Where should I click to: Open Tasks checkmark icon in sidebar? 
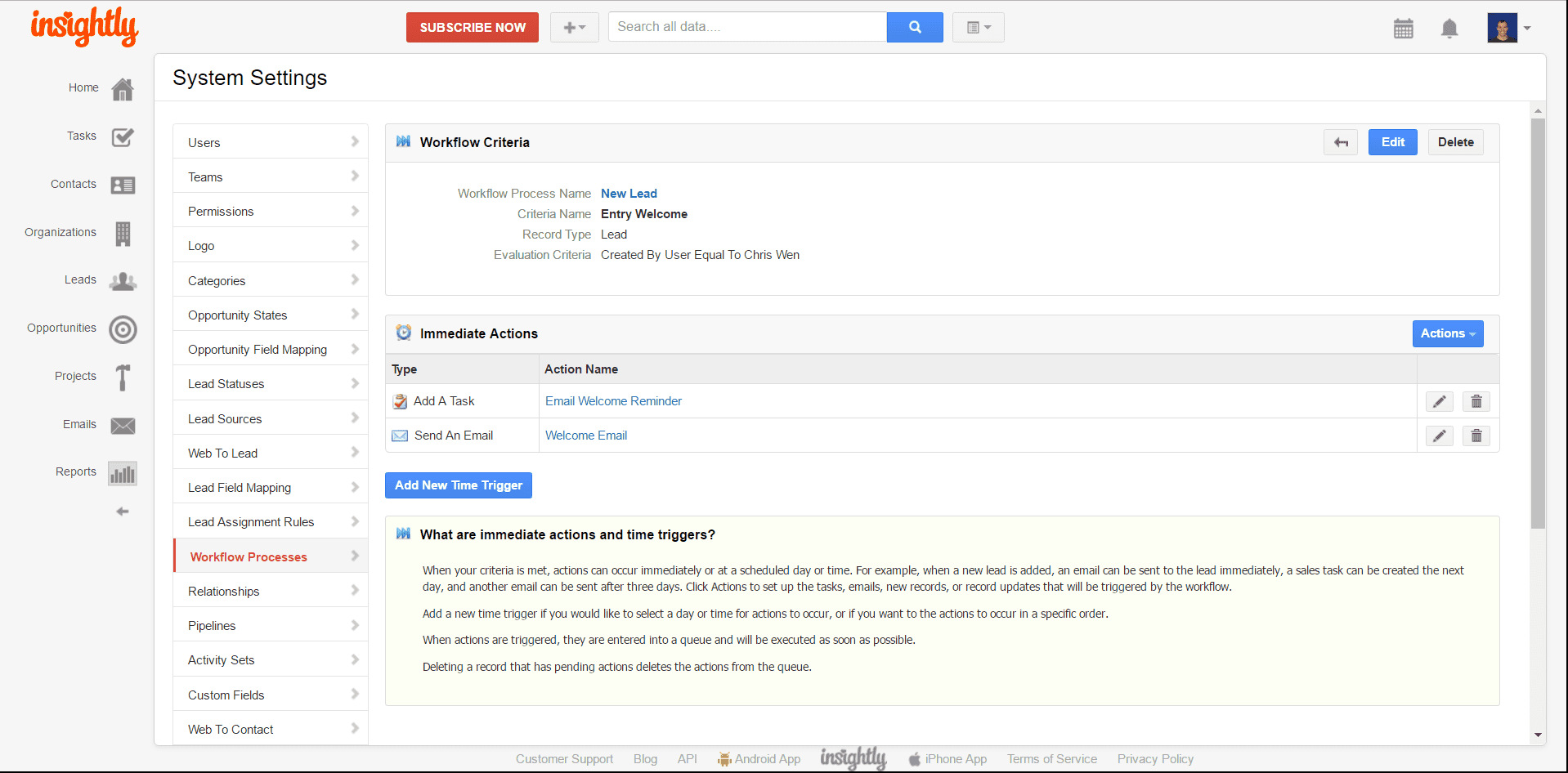click(x=123, y=136)
